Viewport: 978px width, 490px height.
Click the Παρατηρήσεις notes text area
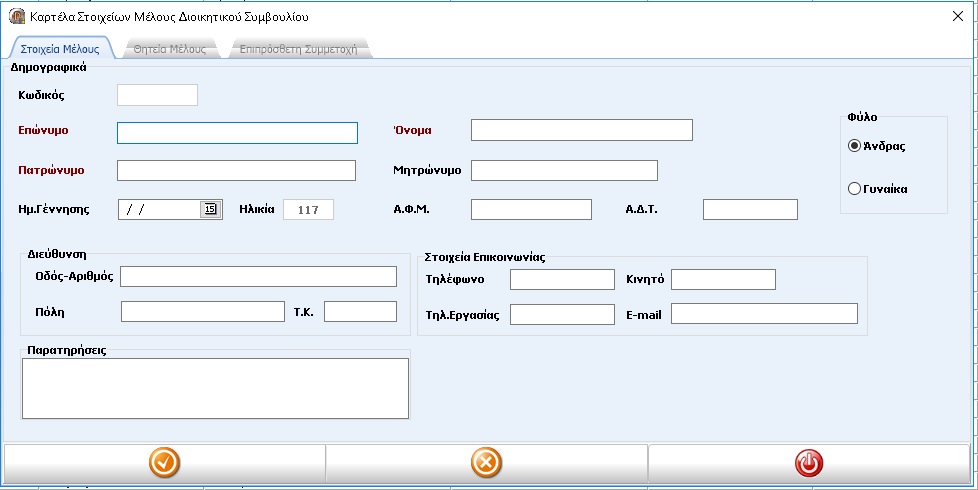[x=215, y=388]
